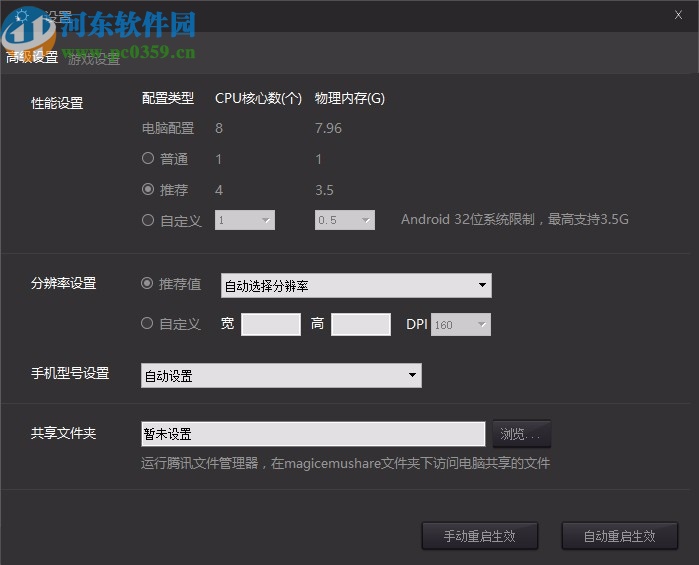Click the 配置类型 column header
Screen dimensions: 699x565
pyautogui.click(x=168, y=98)
